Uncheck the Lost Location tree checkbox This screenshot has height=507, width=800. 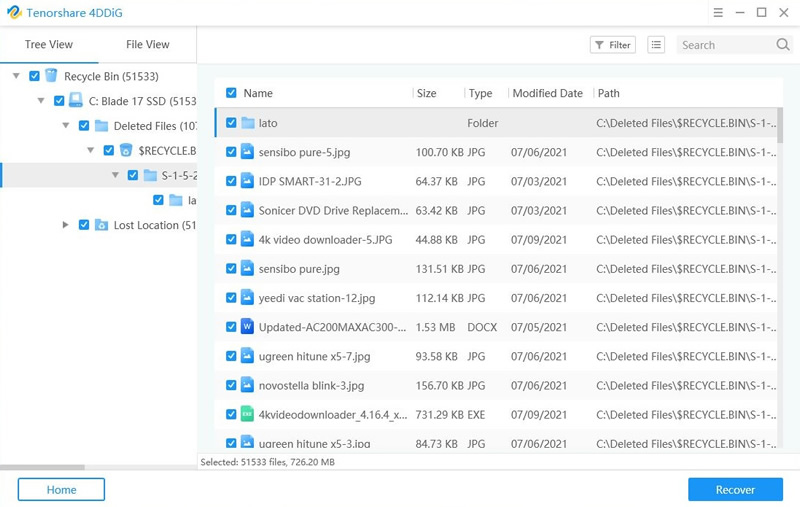coord(84,225)
